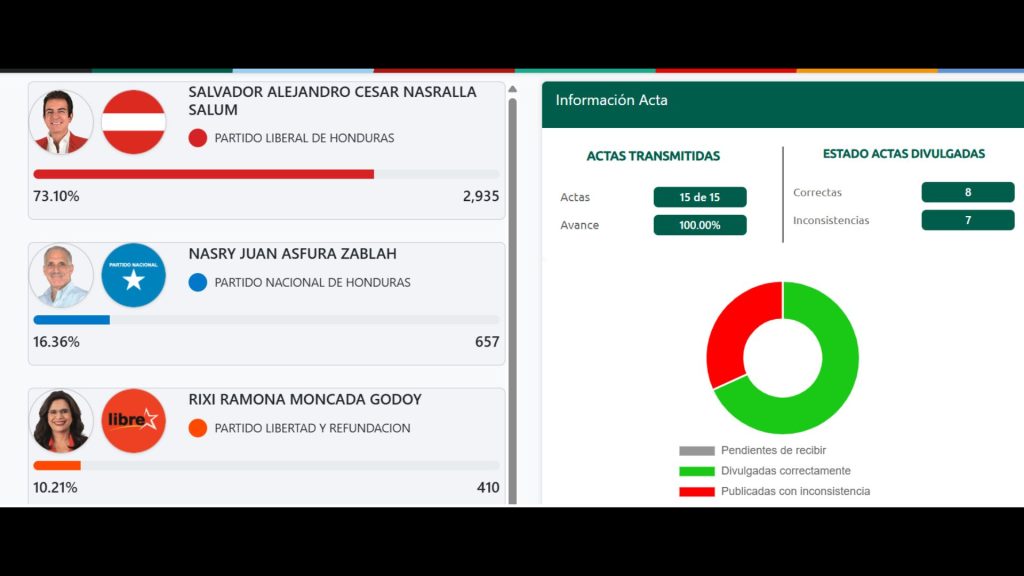Select the Inconsistencias count badge showing 7

967,220
